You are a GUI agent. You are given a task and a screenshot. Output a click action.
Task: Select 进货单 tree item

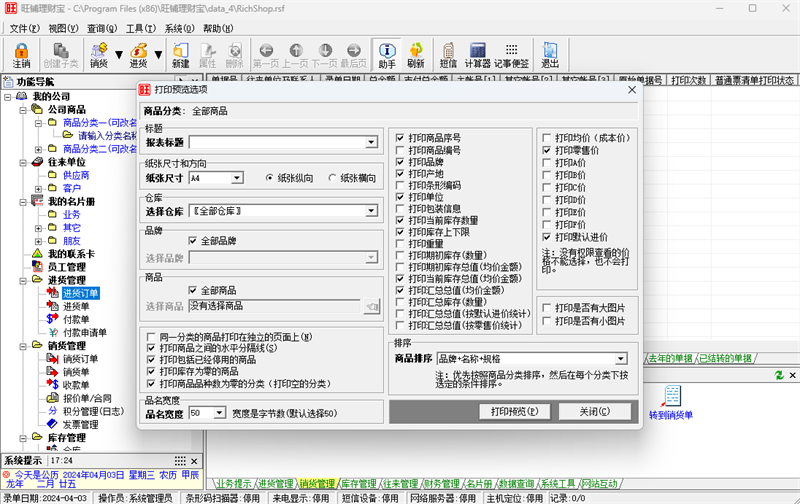click(76, 306)
